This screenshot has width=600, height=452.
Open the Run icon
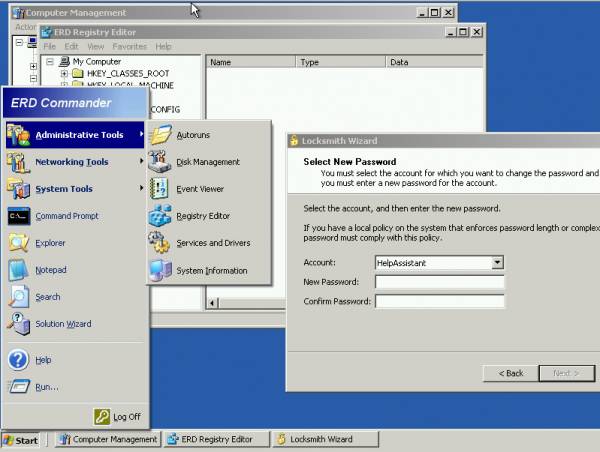pos(19,387)
